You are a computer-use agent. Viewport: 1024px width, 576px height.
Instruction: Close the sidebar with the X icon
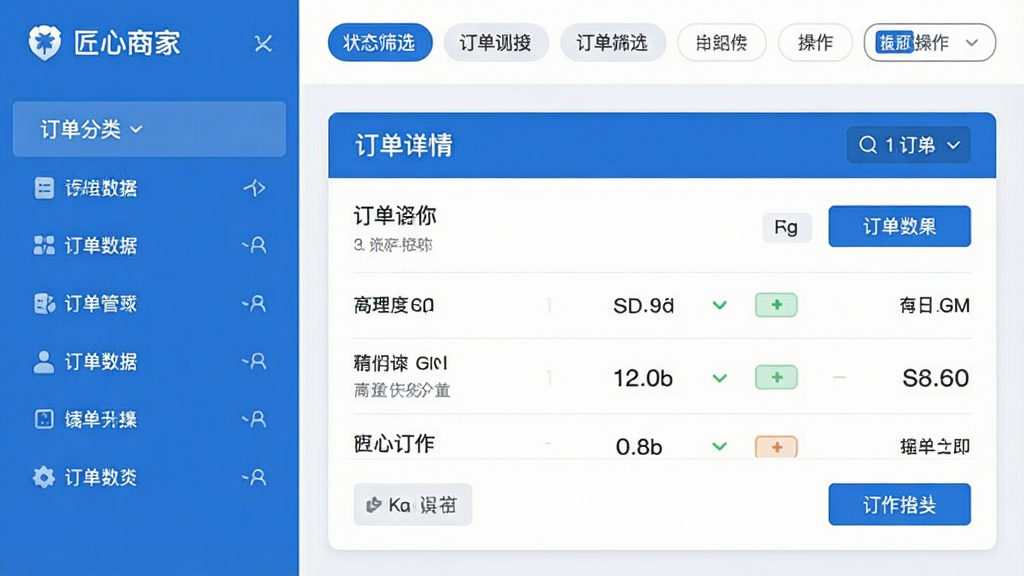263,44
